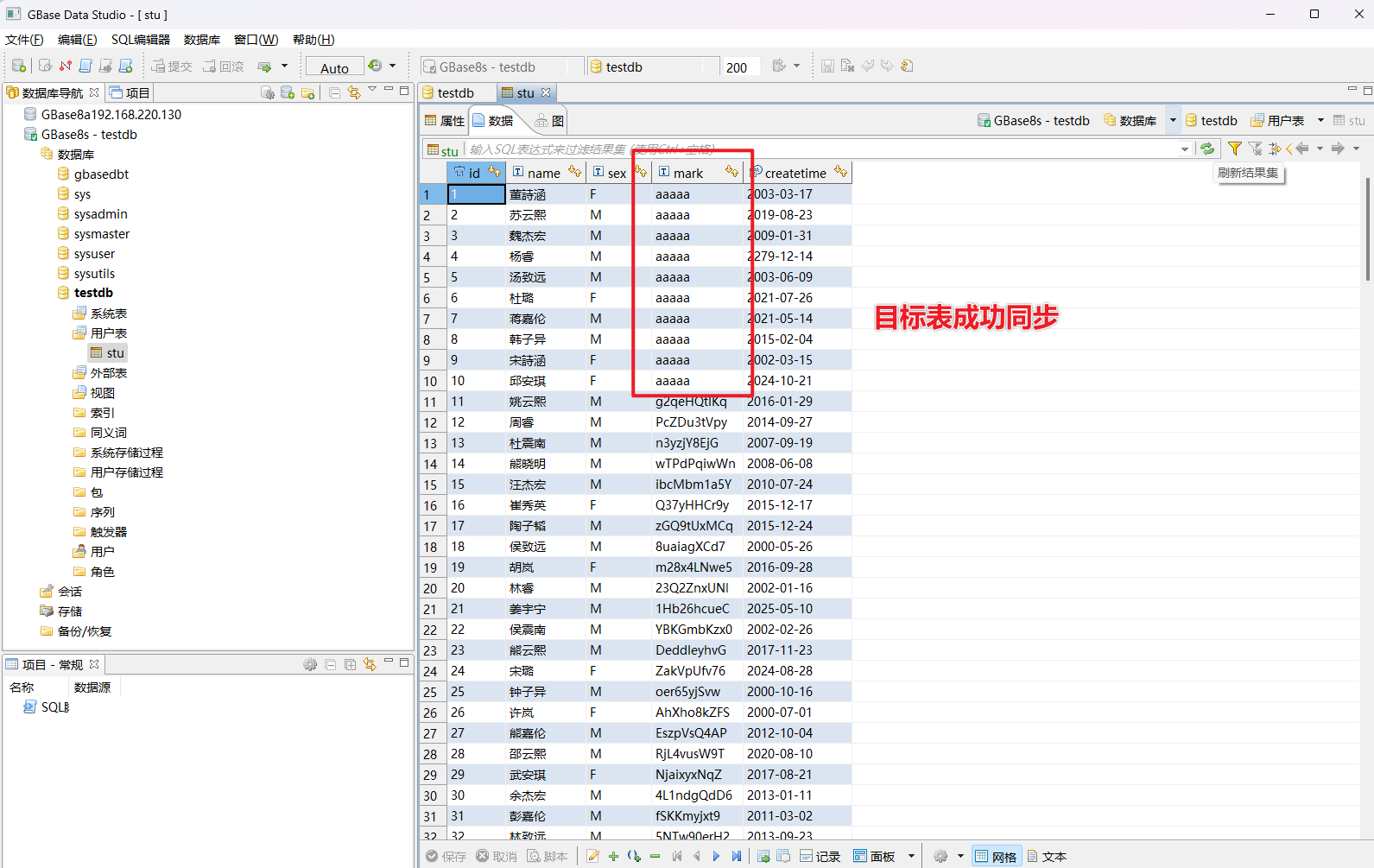Close the stu editor tab
1374x868 pixels.
coord(546,92)
